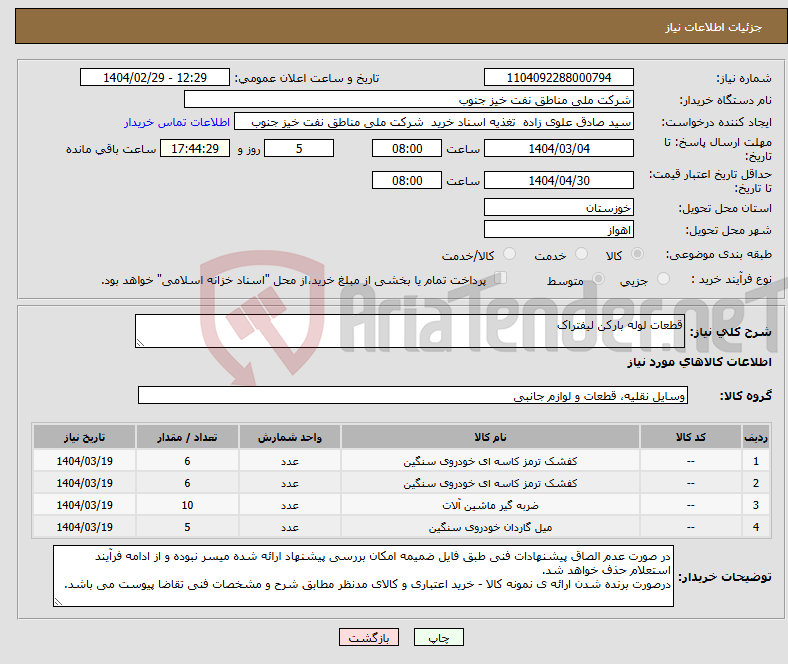The image size is (788, 664).
Task: Select the جزیی purchase type radio
Action: coord(663,278)
